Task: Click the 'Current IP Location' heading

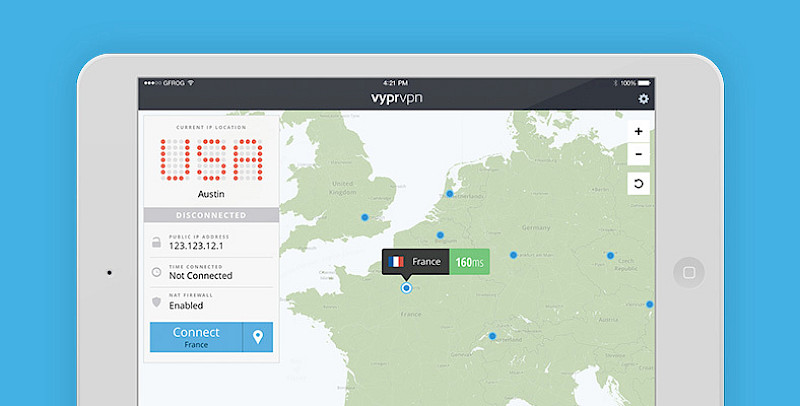Action: click(x=211, y=128)
